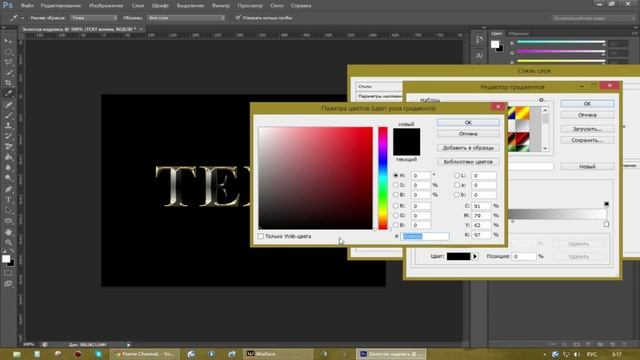Open tool preset picker arrow in options bar
The width and height of the screenshot is (640, 360).
point(22,18)
